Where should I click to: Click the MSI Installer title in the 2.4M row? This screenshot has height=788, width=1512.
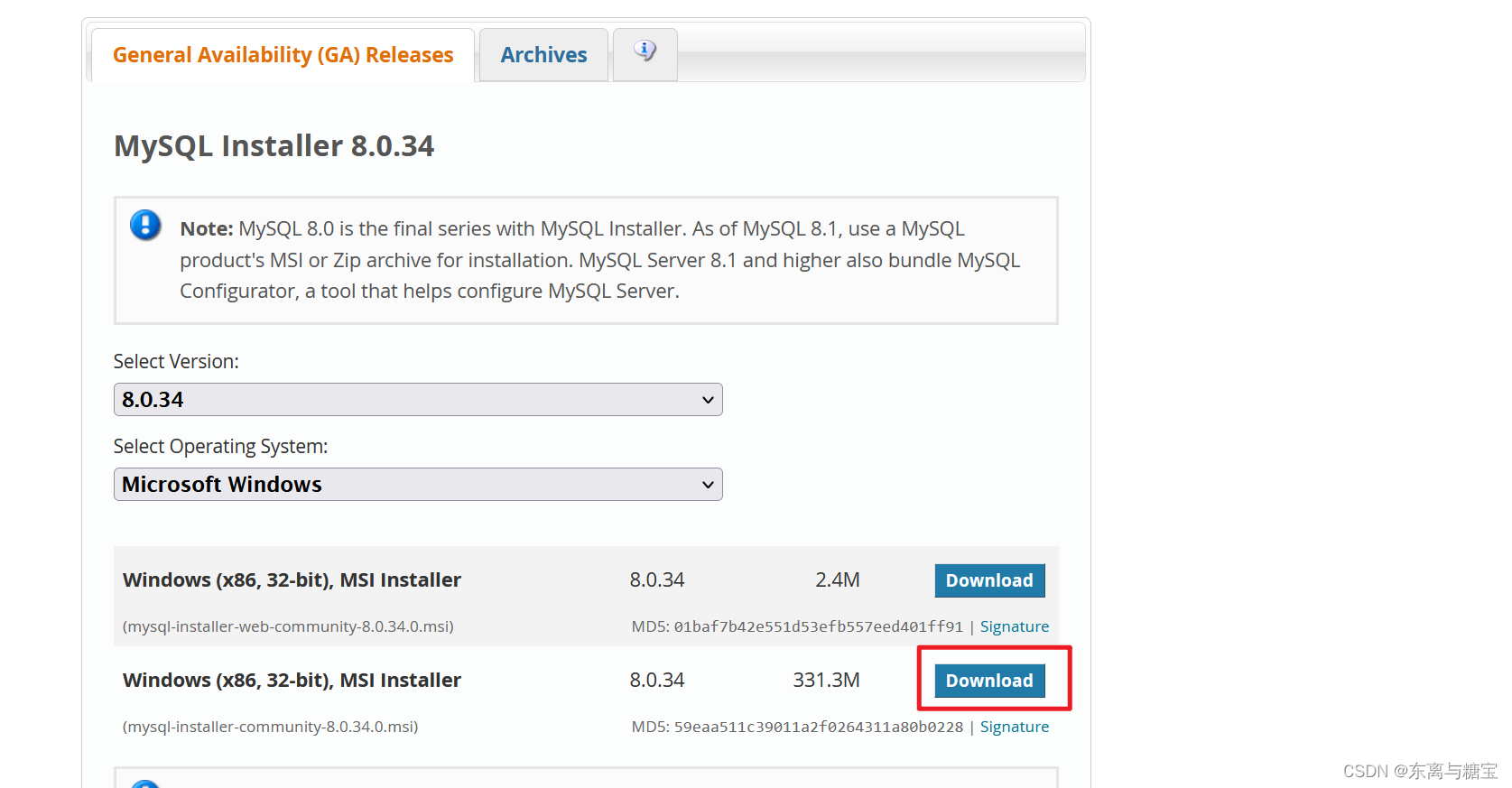tap(292, 580)
